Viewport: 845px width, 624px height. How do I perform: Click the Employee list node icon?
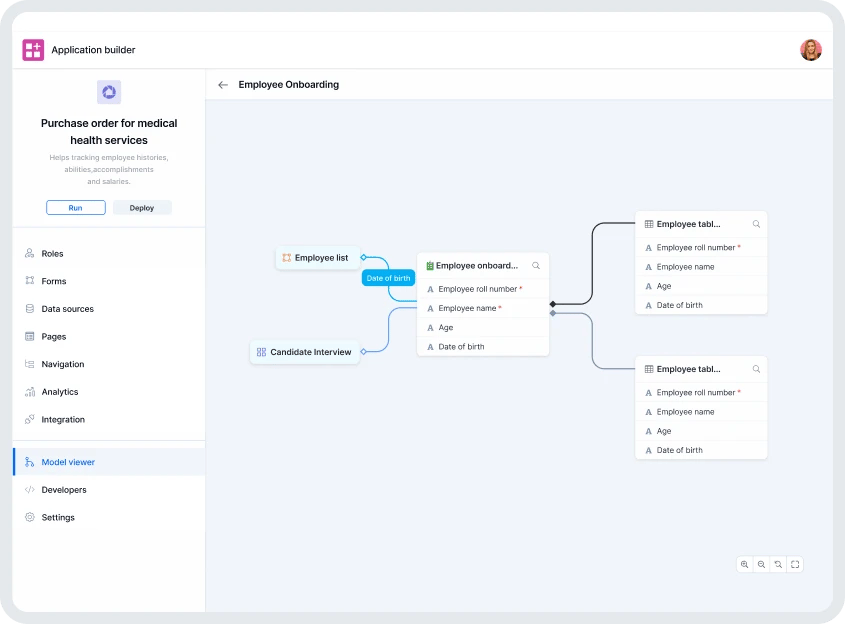[x=287, y=258]
